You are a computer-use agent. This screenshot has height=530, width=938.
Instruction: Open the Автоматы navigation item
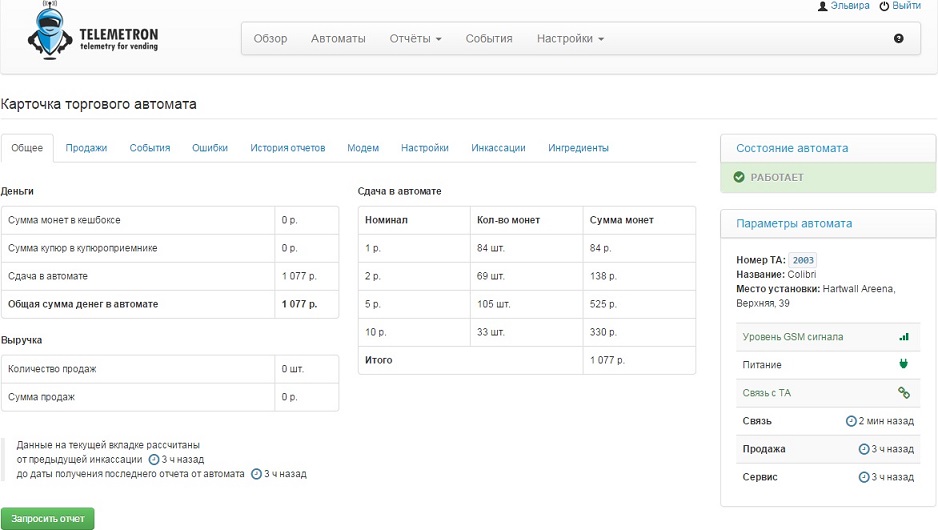pyautogui.click(x=338, y=38)
